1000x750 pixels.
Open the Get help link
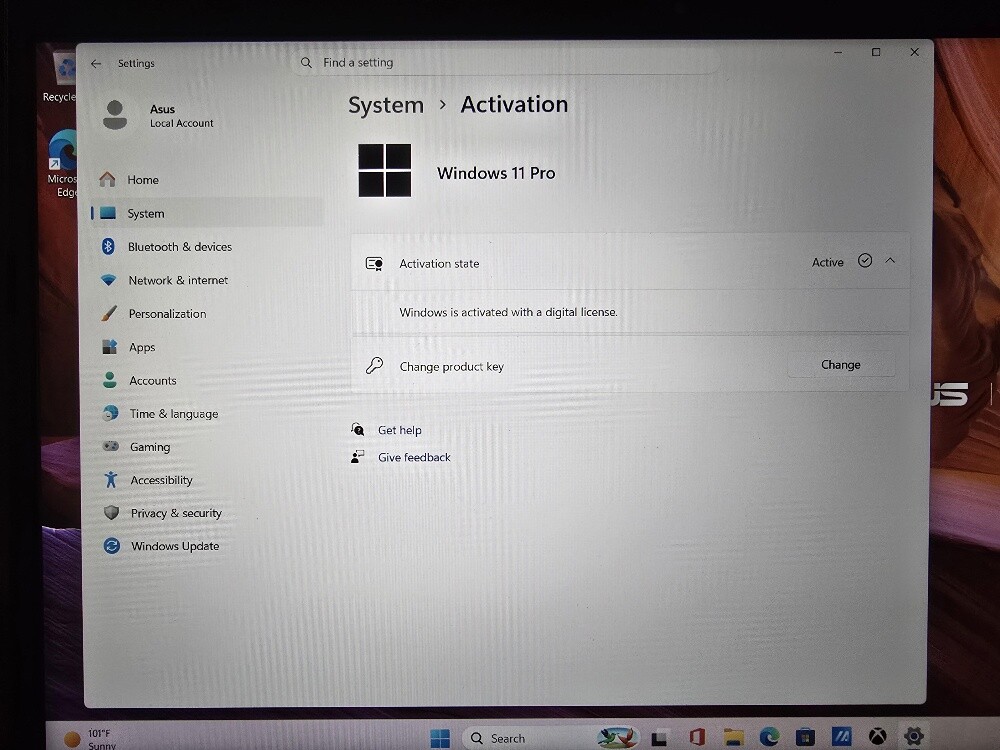point(399,430)
